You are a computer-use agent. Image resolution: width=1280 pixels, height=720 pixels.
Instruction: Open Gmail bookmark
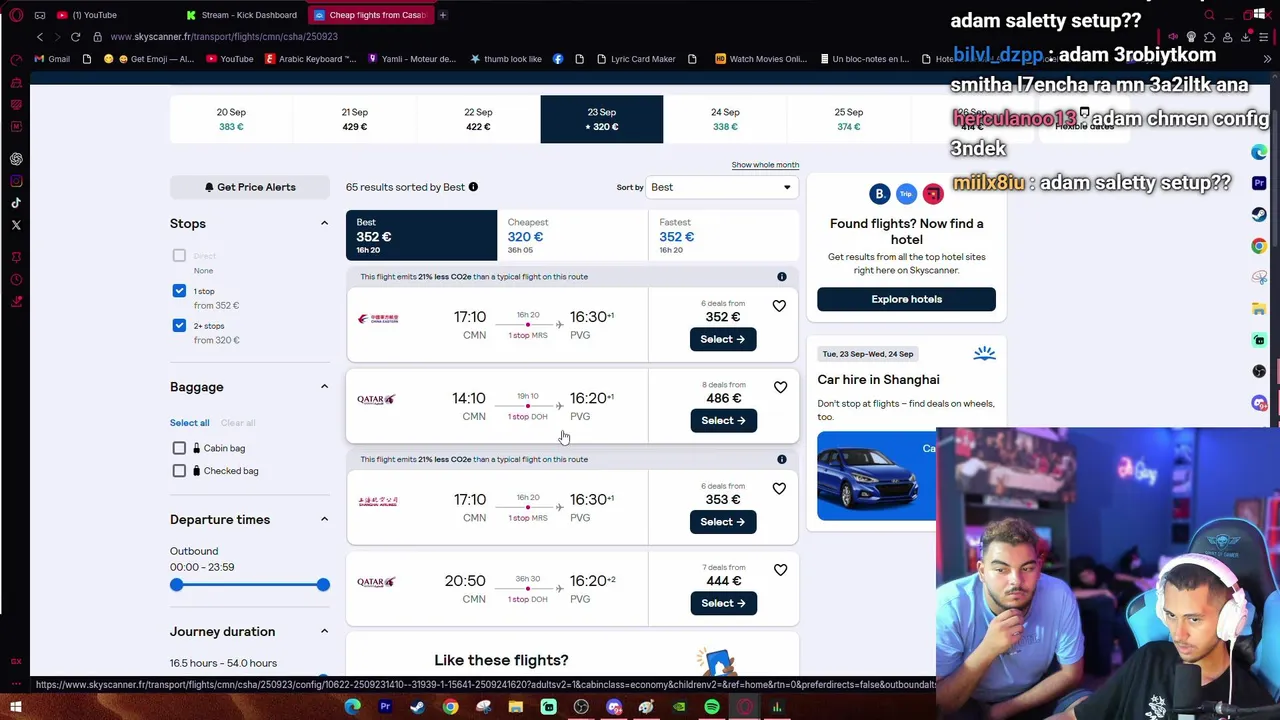pos(51,59)
